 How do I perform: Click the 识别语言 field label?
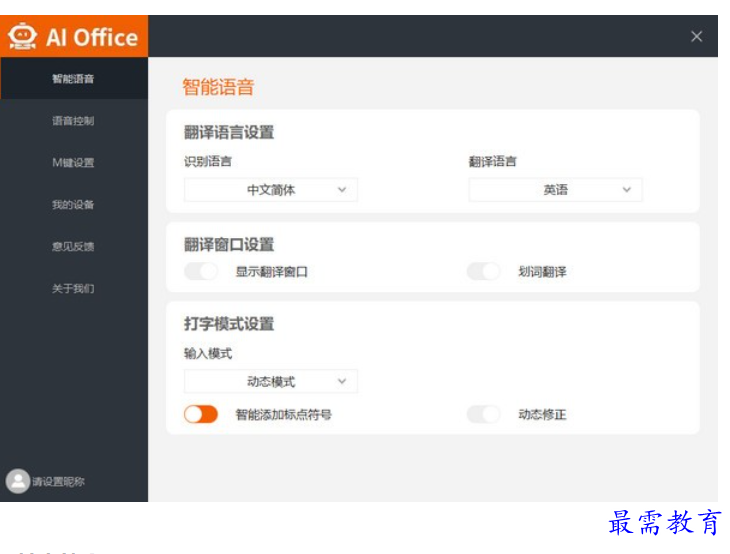[x=208, y=162]
